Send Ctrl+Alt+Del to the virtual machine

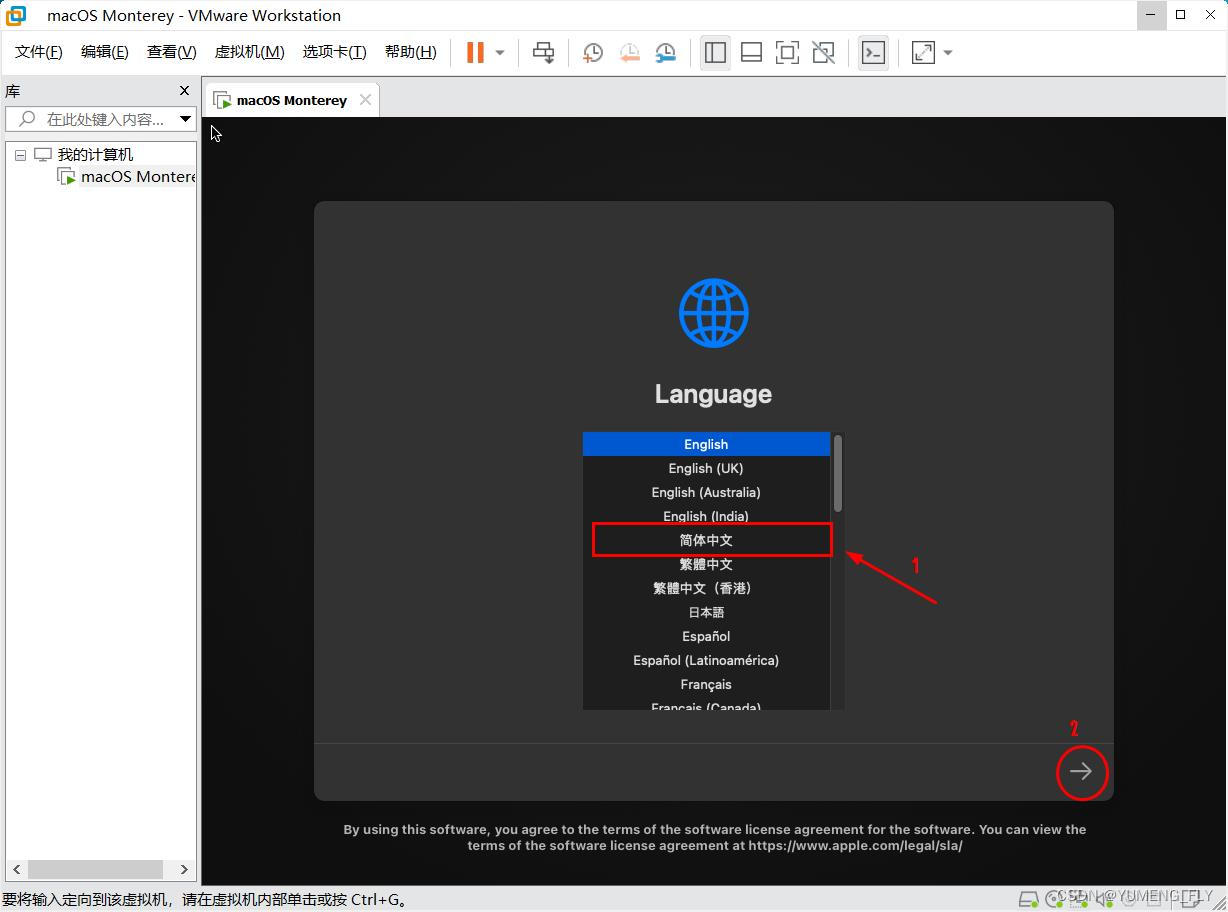tap(543, 53)
